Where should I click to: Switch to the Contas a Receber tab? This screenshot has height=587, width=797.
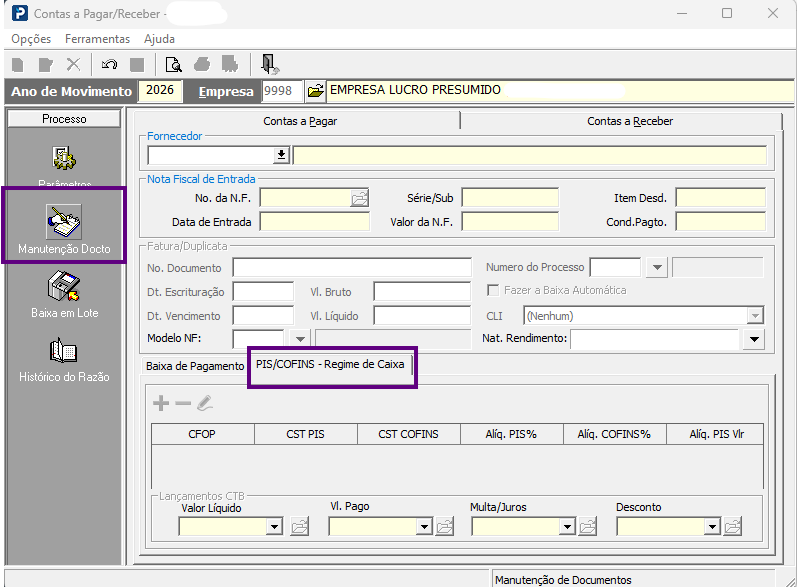pos(629,121)
